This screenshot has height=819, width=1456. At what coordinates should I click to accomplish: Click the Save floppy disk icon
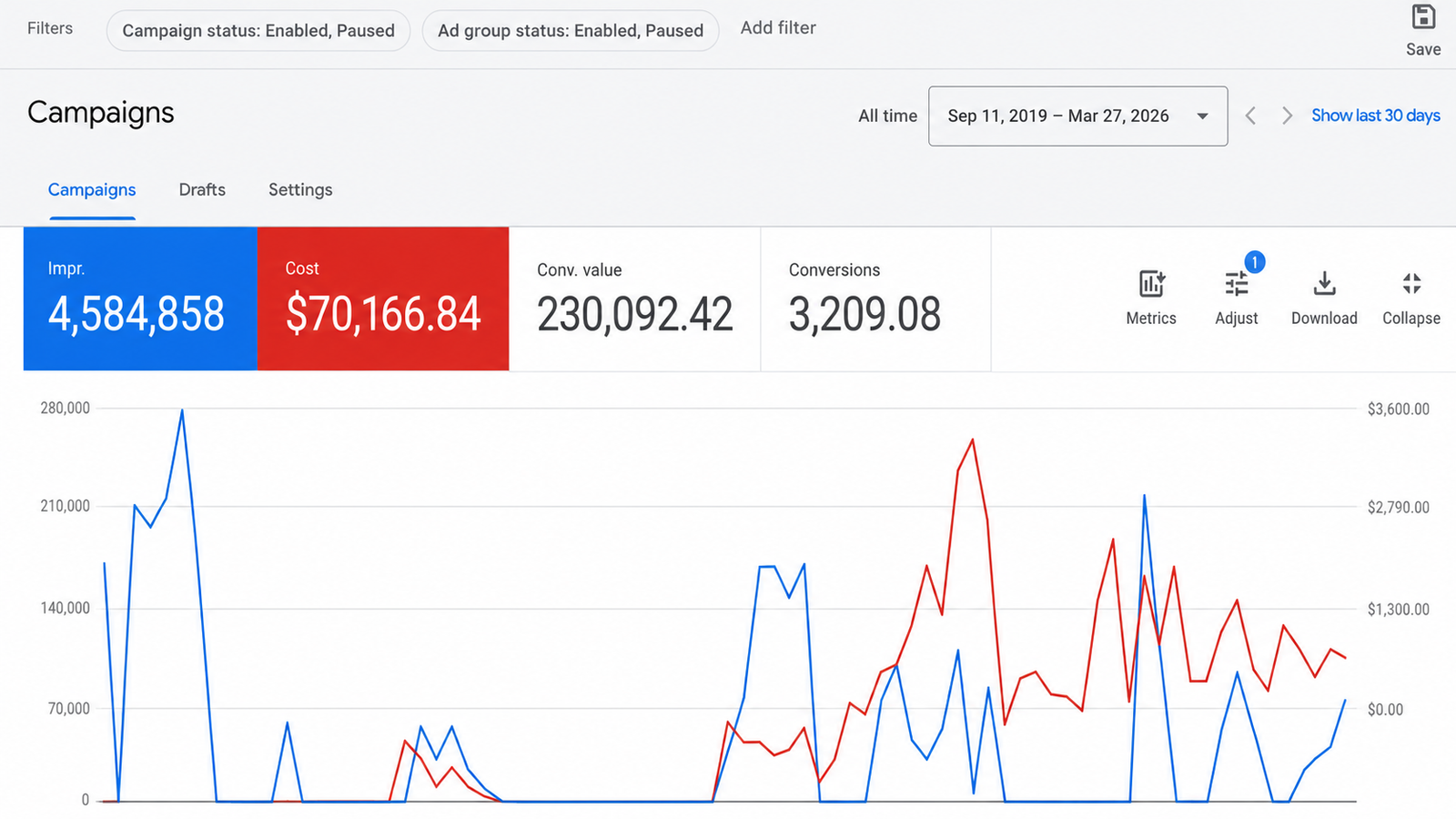(1423, 17)
